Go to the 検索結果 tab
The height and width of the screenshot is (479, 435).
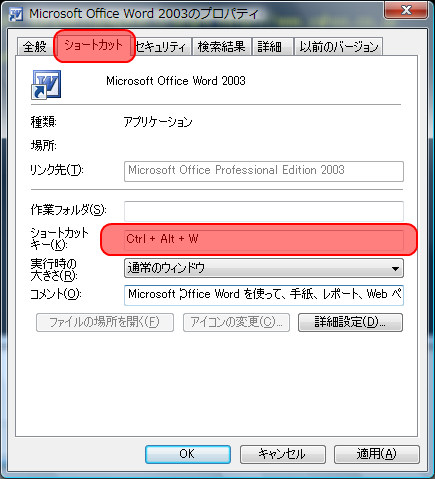click(x=221, y=47)
